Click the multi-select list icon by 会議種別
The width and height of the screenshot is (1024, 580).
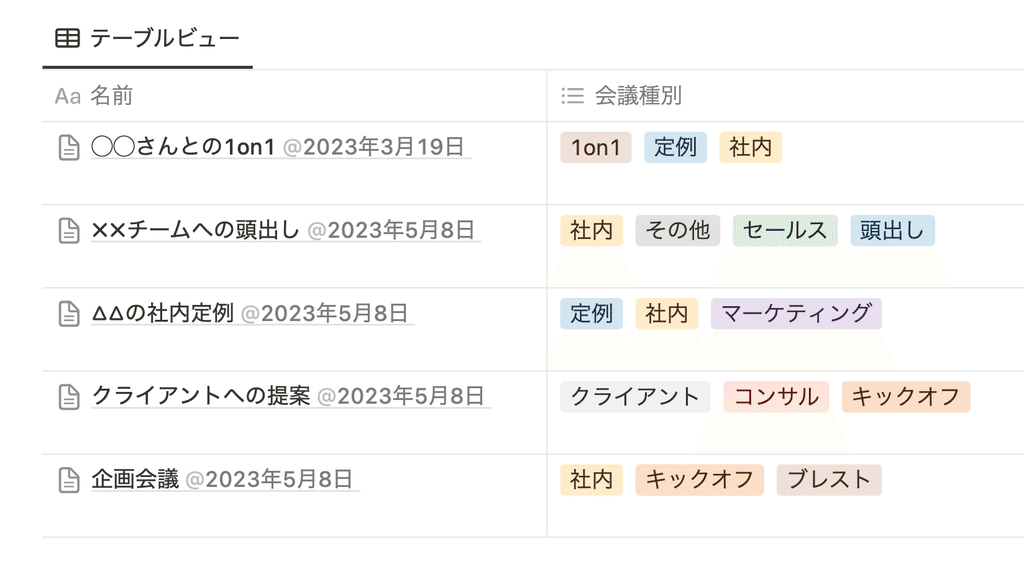573,96
